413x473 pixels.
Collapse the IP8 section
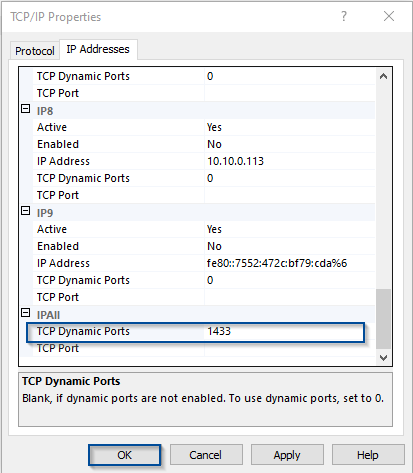pyautogui.click(x=26, y=109)
